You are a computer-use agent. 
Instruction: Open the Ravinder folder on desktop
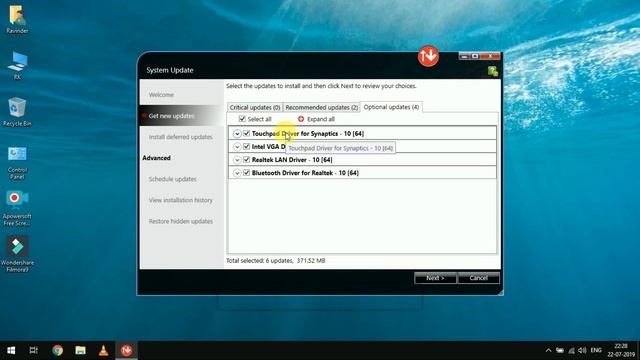17,19
